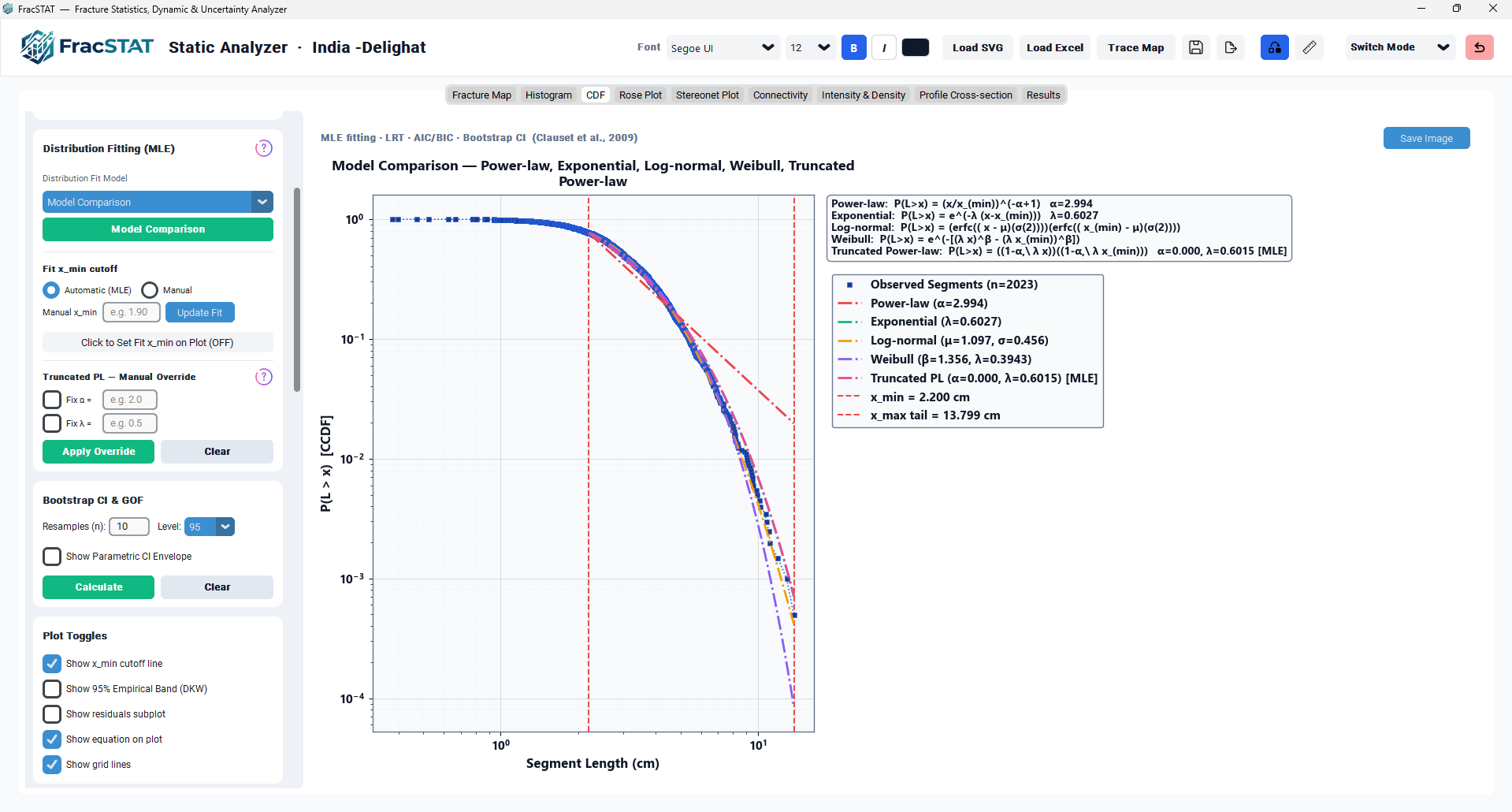The image size is (1512, 812).
Task: Click the Fix λ value field
Action: (x=130, y=423)
